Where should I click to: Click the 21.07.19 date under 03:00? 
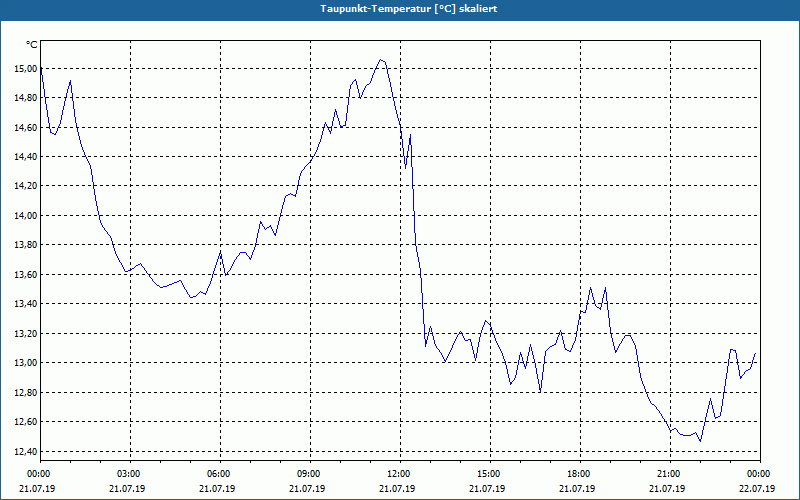click(127, 489)
